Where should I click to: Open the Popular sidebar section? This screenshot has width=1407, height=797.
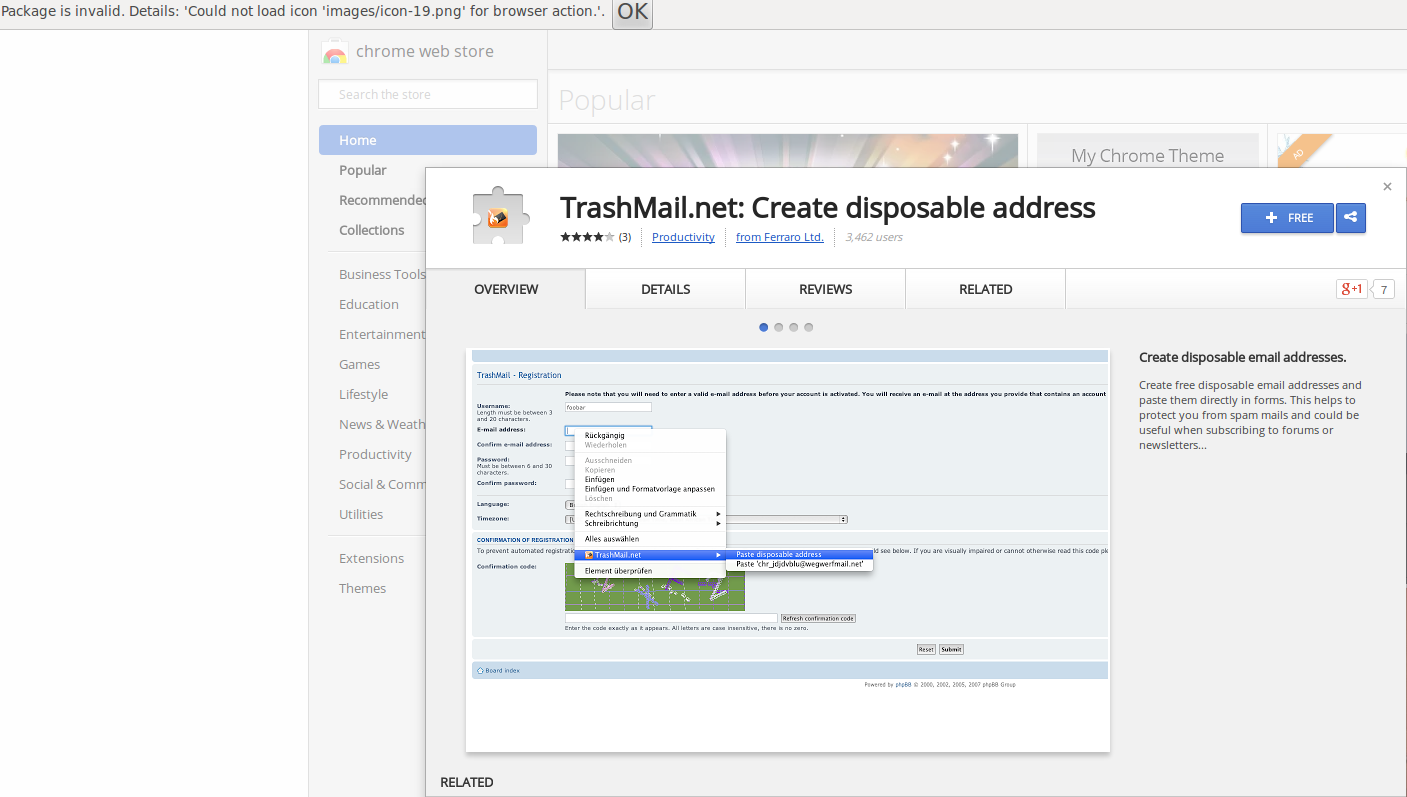pos(363,170)
